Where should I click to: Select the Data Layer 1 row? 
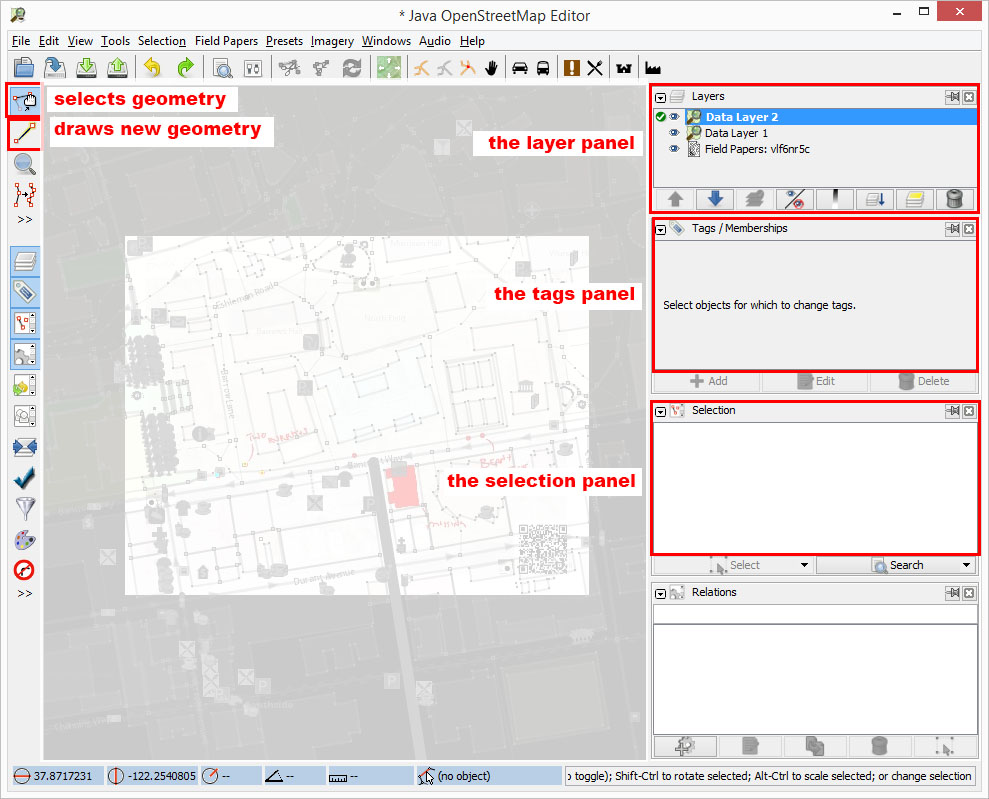[815, 133]
